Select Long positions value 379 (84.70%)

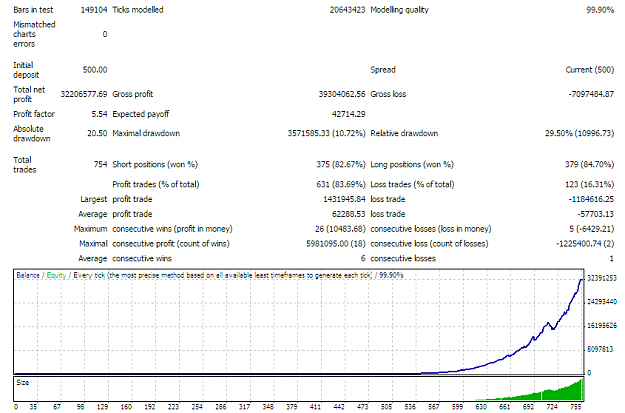[x=590, y=164]
